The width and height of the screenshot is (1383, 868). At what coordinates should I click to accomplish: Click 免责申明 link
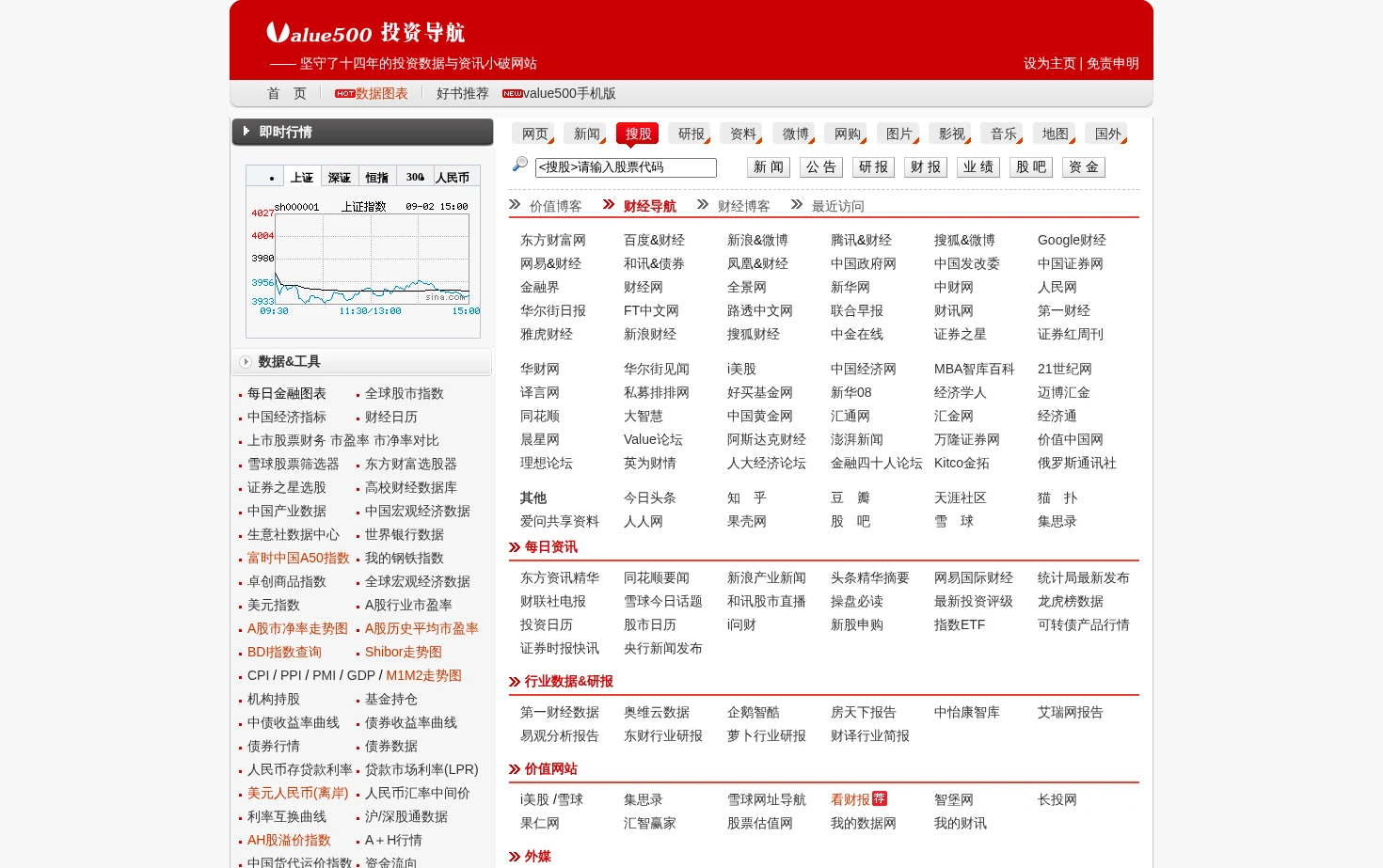click(x=1113, y=63)
